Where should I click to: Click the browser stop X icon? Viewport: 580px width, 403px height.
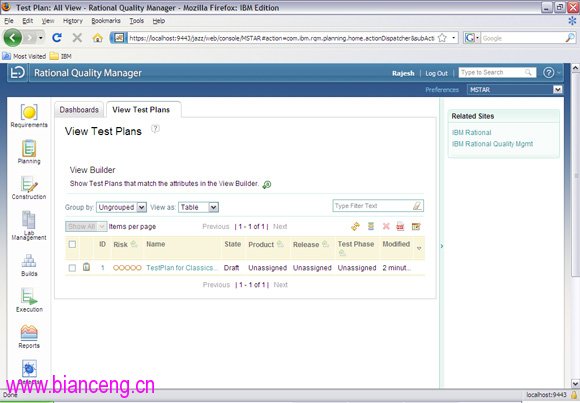coord(77,37)
